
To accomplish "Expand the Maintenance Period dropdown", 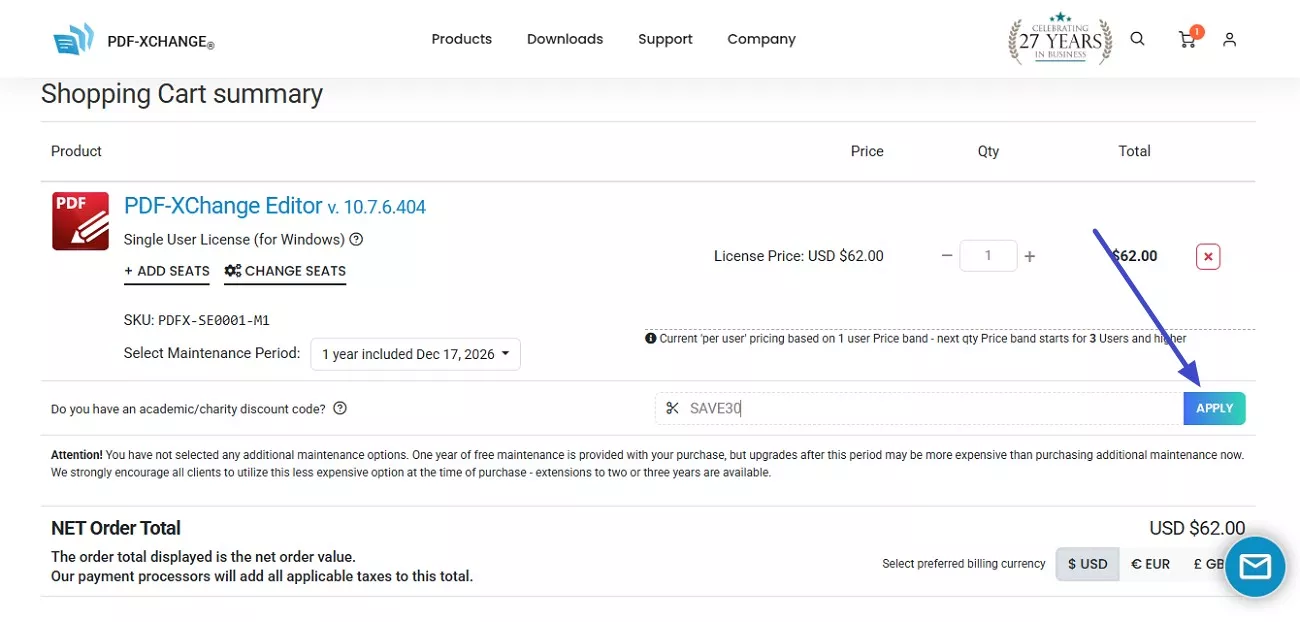I will 415,354.
